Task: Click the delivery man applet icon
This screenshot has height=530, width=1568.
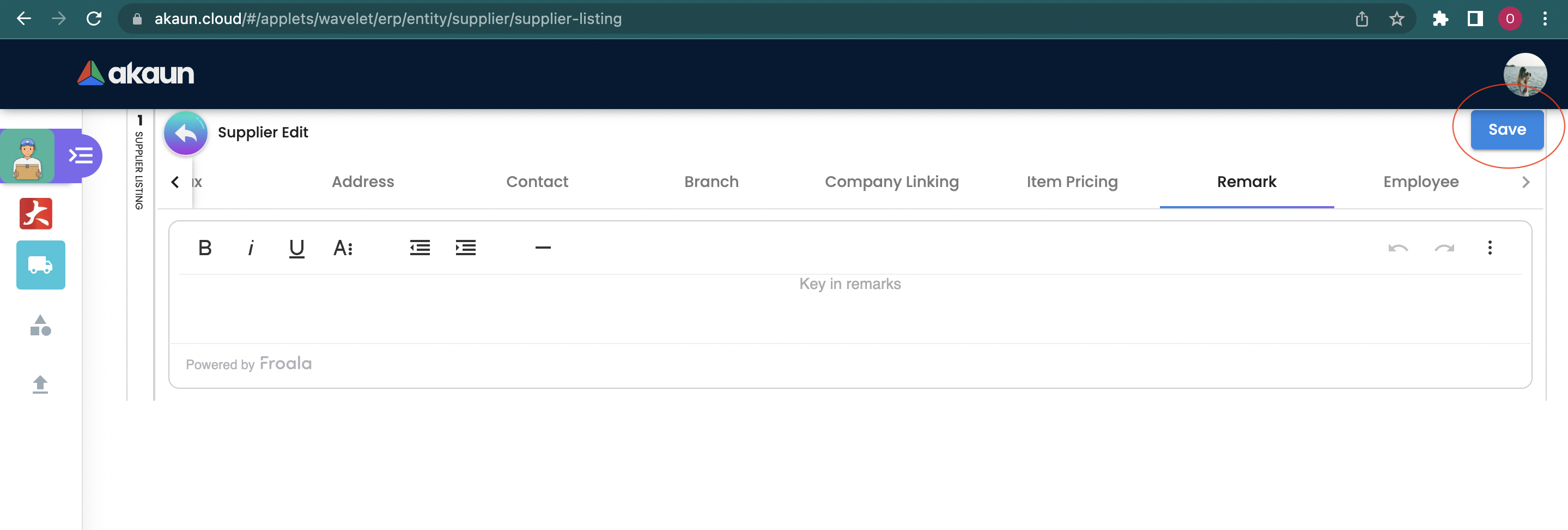Action: [27, 156]
